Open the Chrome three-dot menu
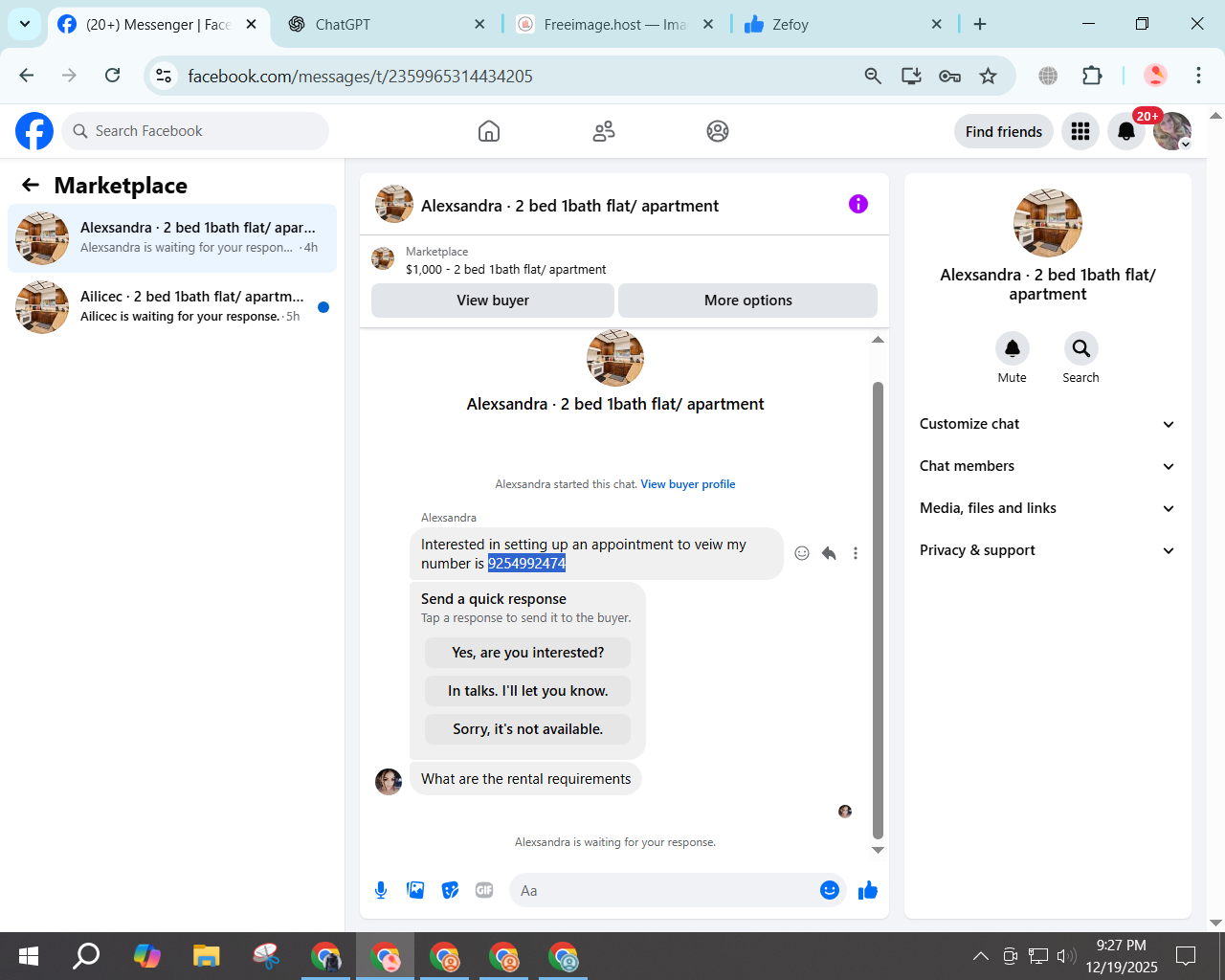Image resolution: width=1225 pixels, height=980 pixels. pyautogui.click(x=1198, y=76)
